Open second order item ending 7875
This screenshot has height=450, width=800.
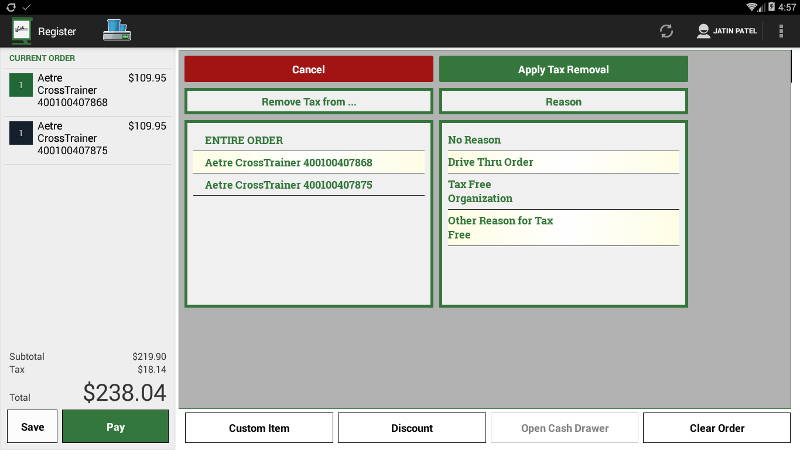(x=88, y=138)
